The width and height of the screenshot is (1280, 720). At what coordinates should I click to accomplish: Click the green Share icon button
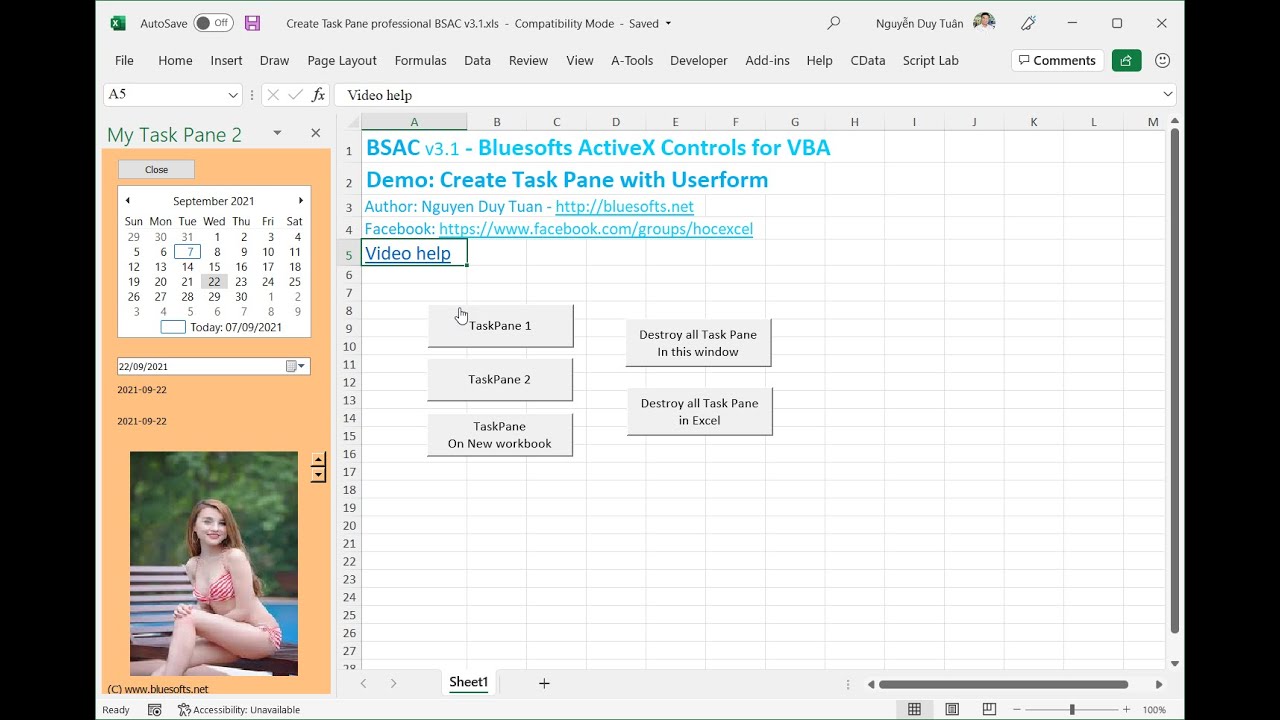1126,60
